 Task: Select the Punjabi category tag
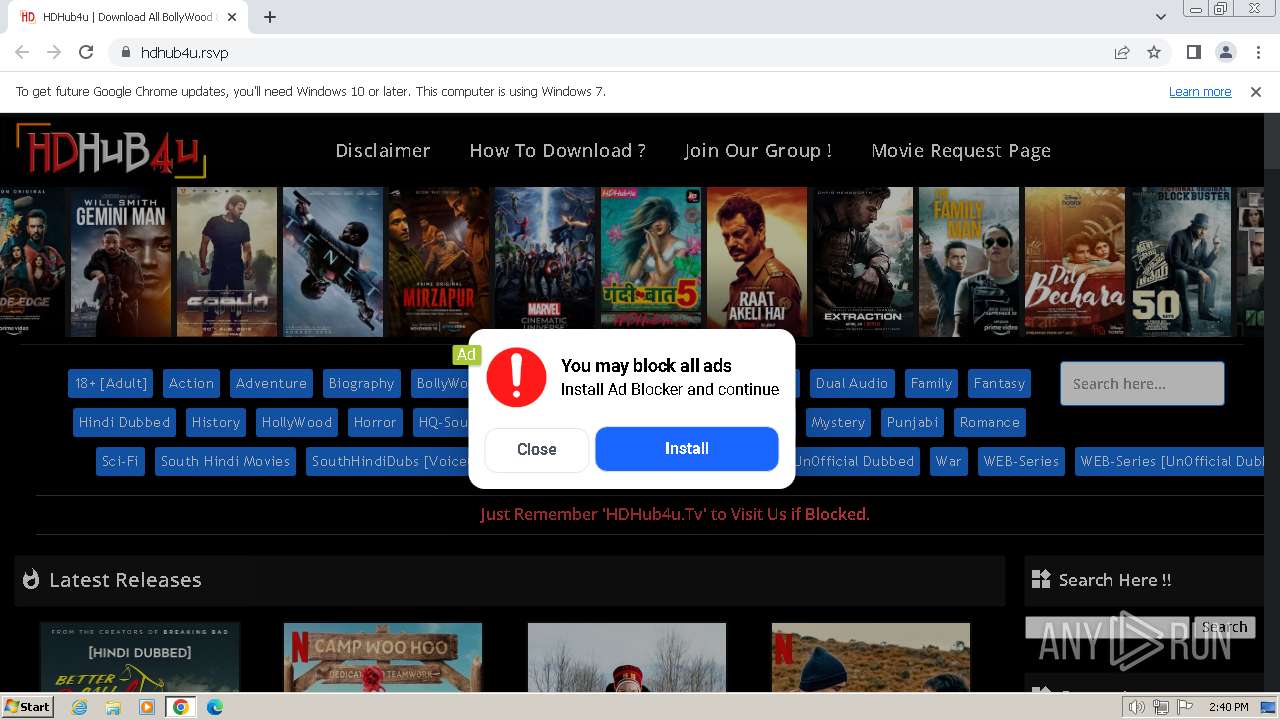(x=913, y=422)
